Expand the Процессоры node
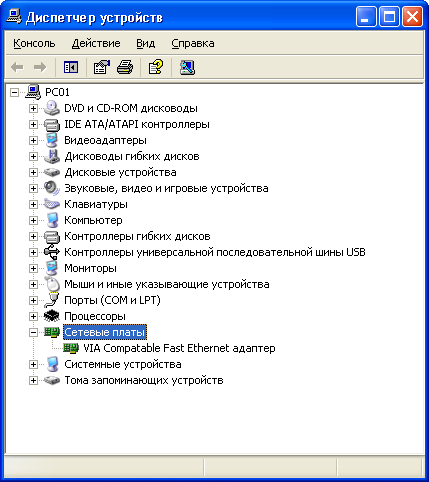Image resolution: width=429 pixels, height=482 pixels. pyautogui.click(x=33, y=316)
